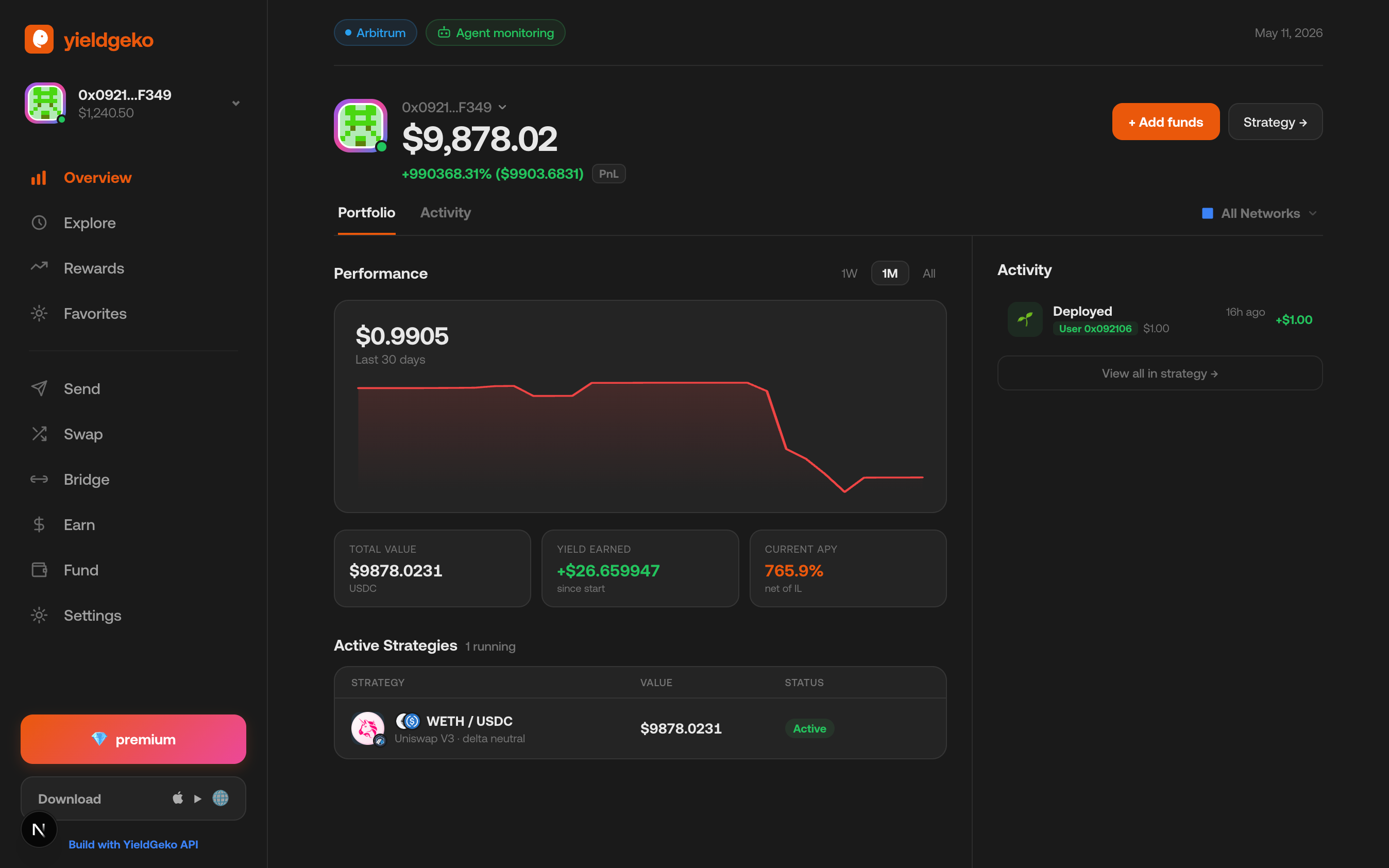The image size is (1389, 868).
Task: Switch to the Portfolio tab
Action: [366, 213]
